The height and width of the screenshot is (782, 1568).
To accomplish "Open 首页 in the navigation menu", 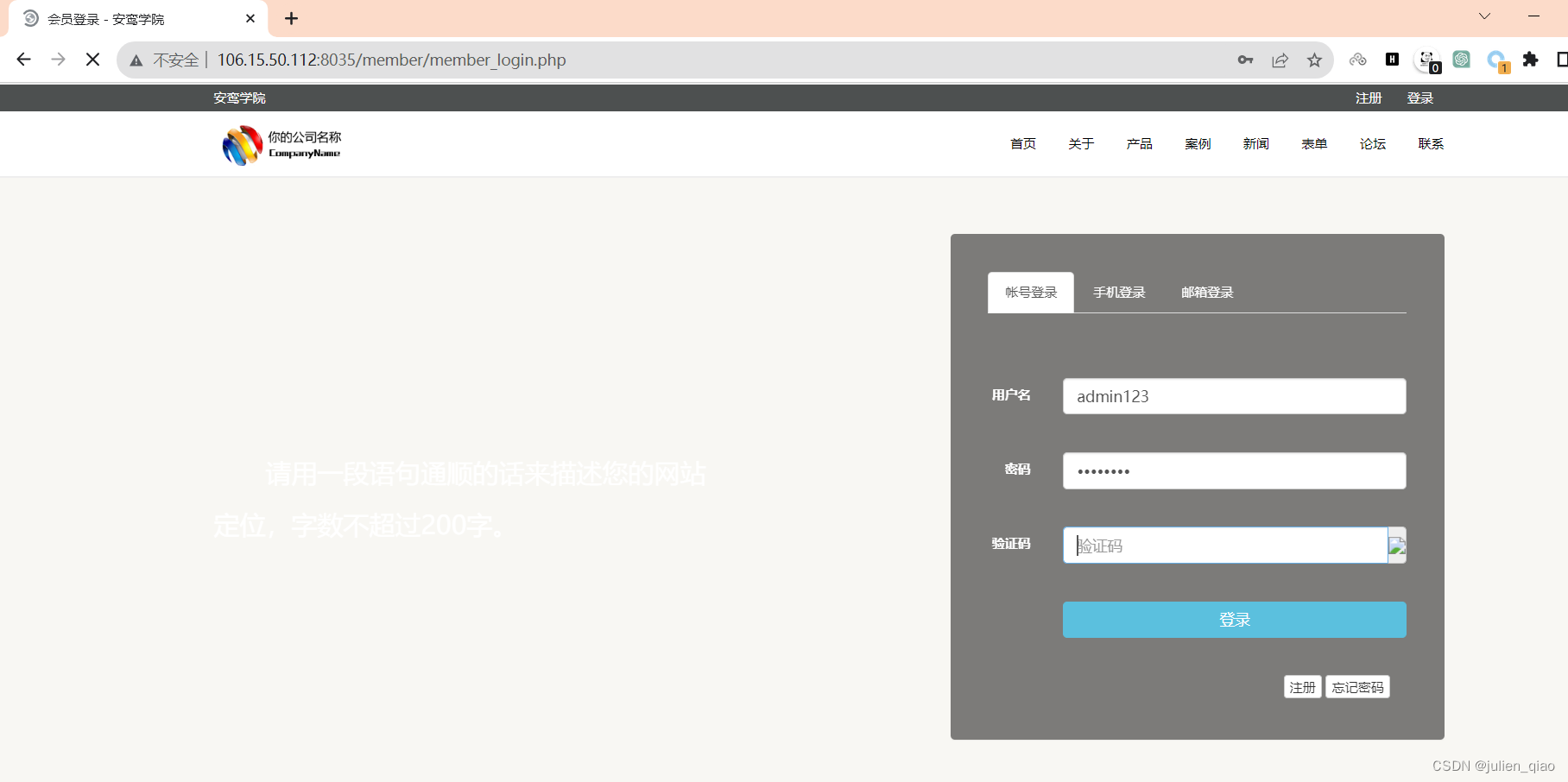I will click(1023, 144).
